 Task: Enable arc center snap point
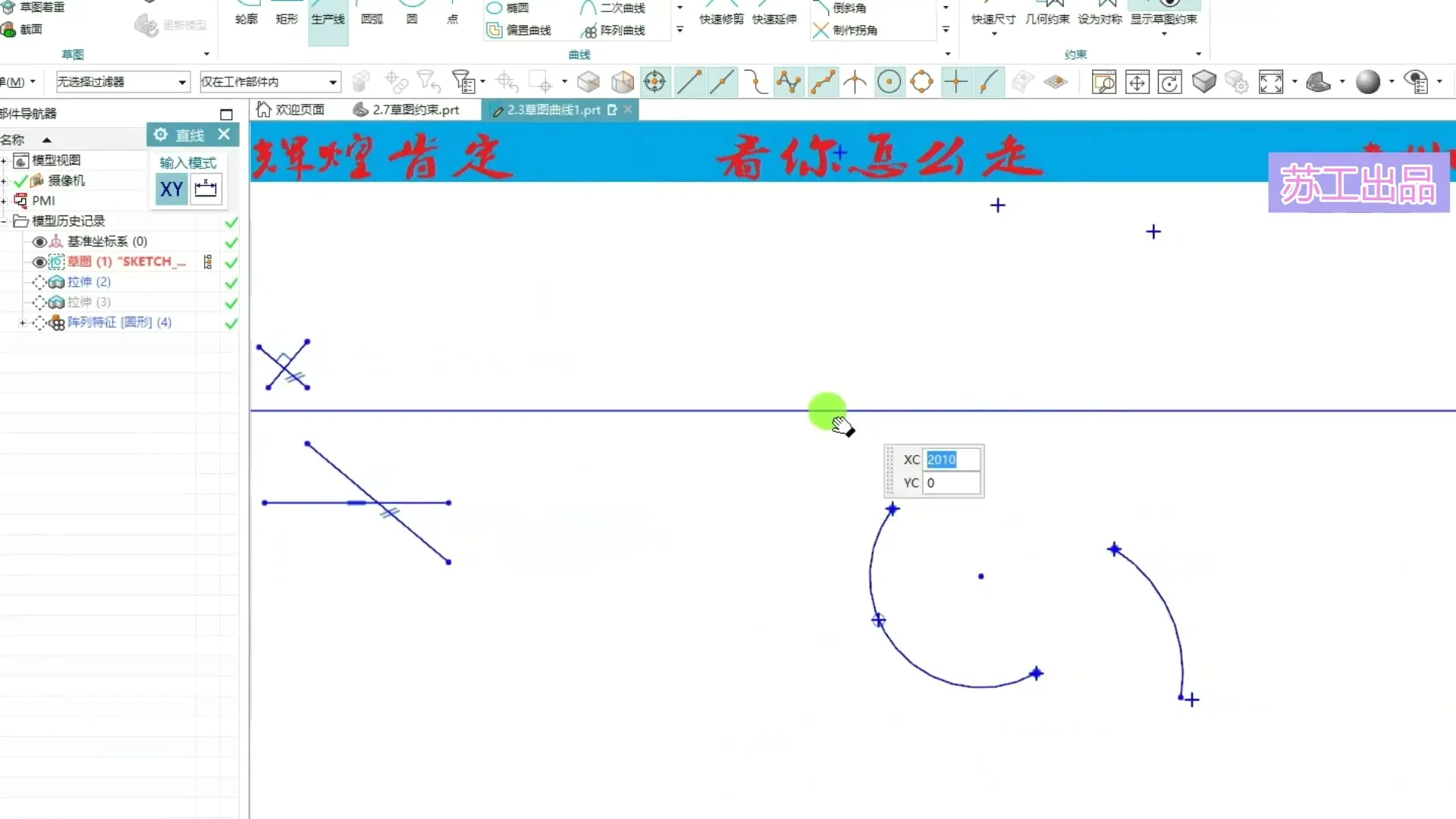(889, 82)
